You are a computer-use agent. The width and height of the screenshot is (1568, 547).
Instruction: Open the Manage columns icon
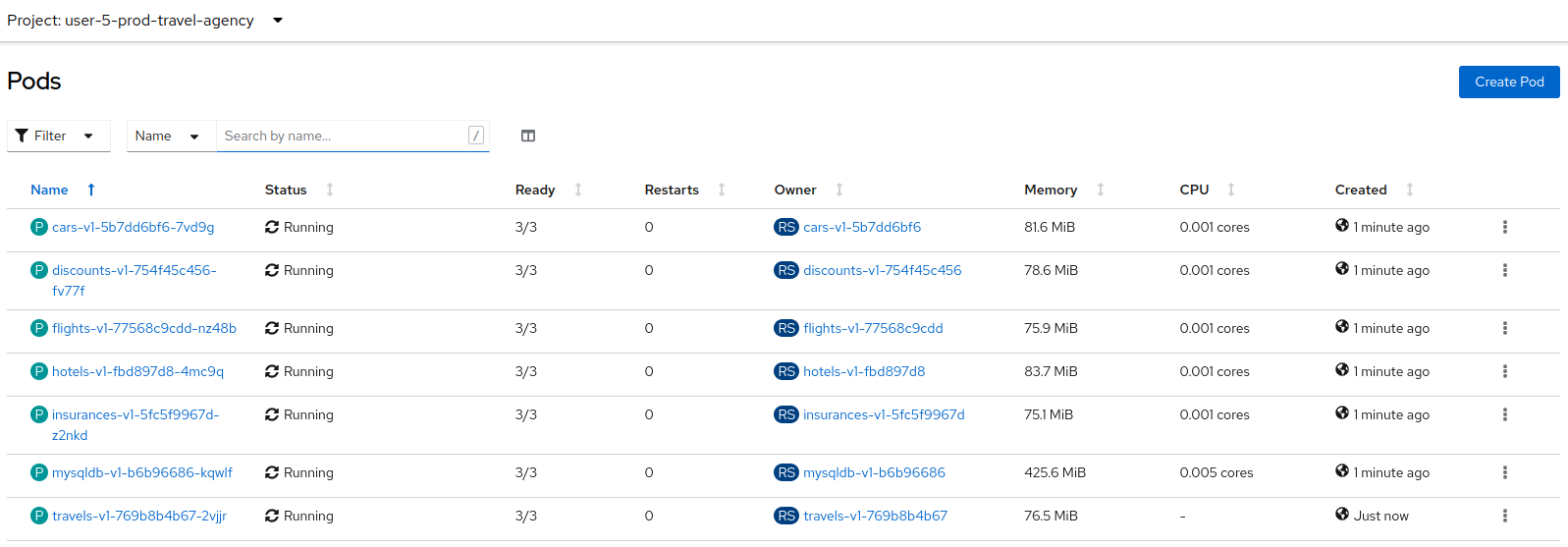[x=528, y=136]
